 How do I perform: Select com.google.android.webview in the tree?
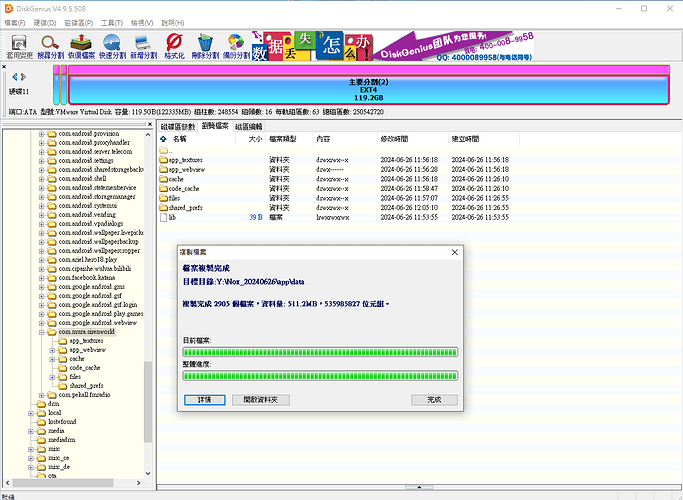[98, 323]
